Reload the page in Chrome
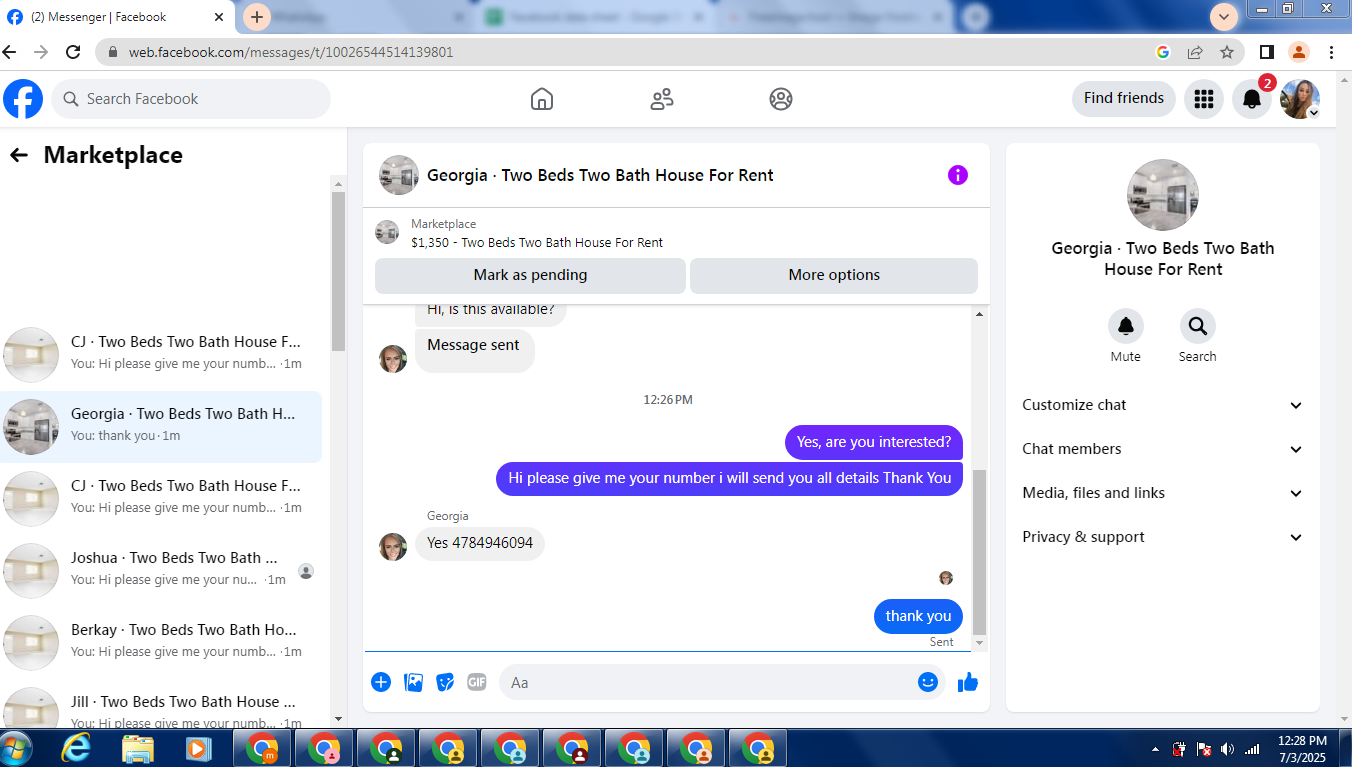The height and width of the screenshot is (767, 1352). click(x=73, y=52)
